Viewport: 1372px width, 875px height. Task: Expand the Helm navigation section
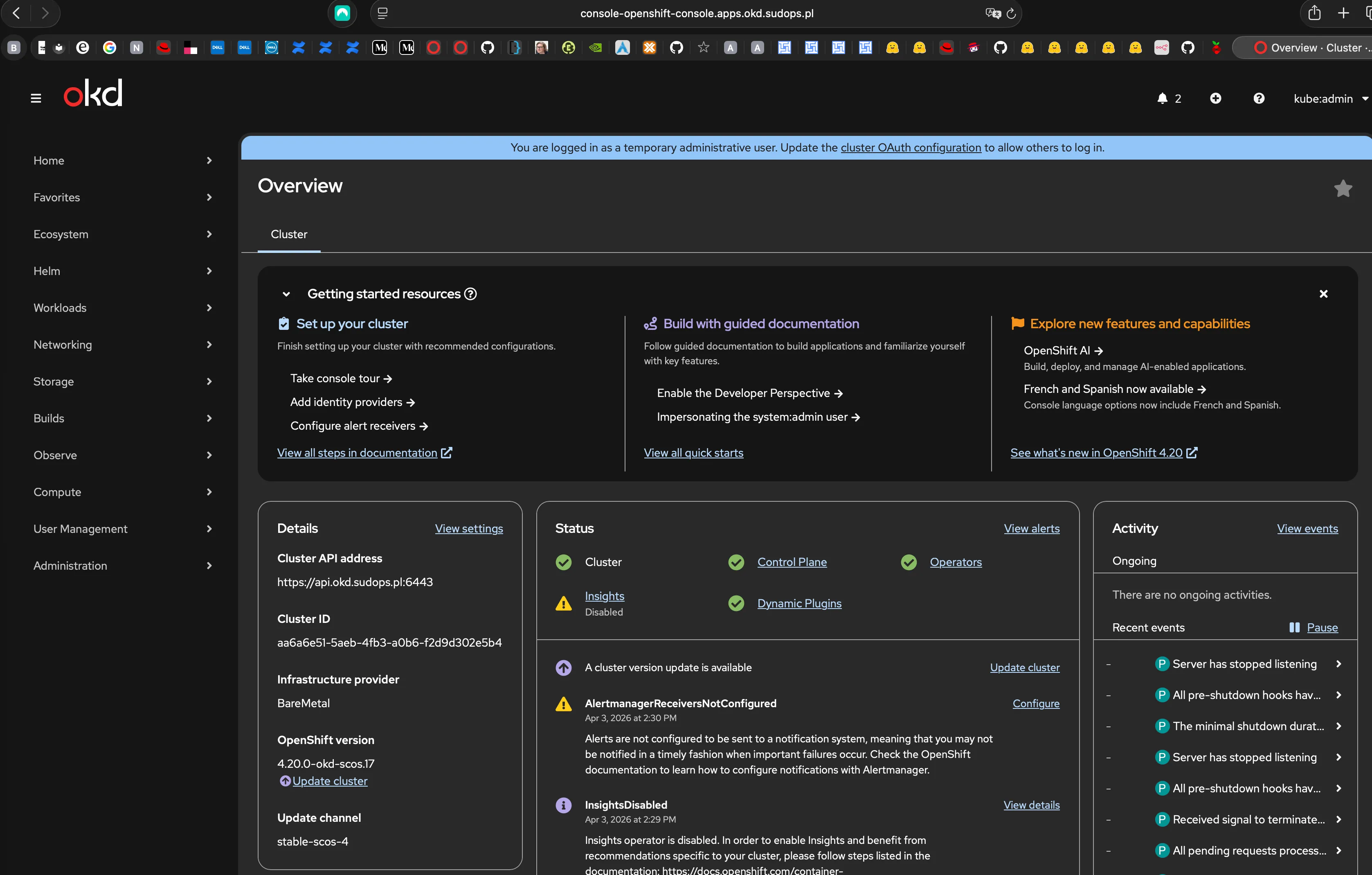click(122, 271)
